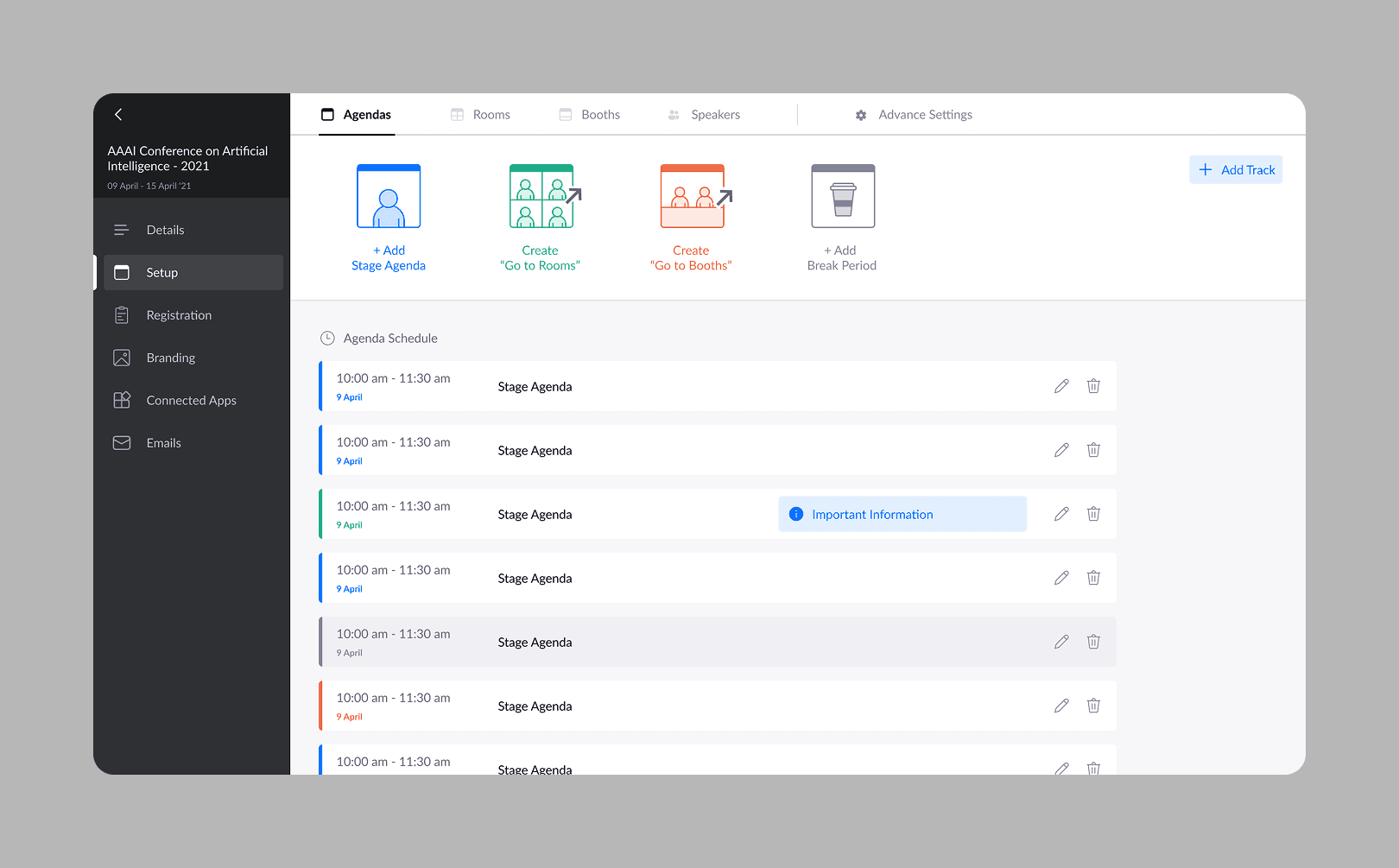
Task: Select the Booths tab icon
Action: [x=565, y=113]
